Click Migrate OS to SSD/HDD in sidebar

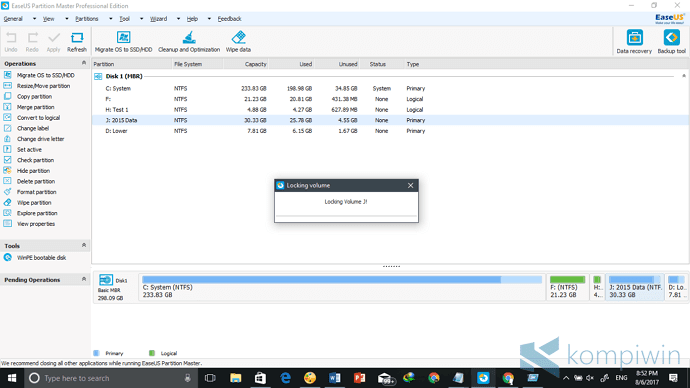(x=46, y=75)
